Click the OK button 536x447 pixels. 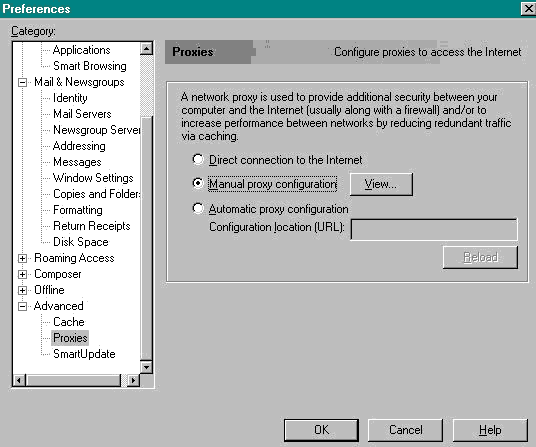321,430
